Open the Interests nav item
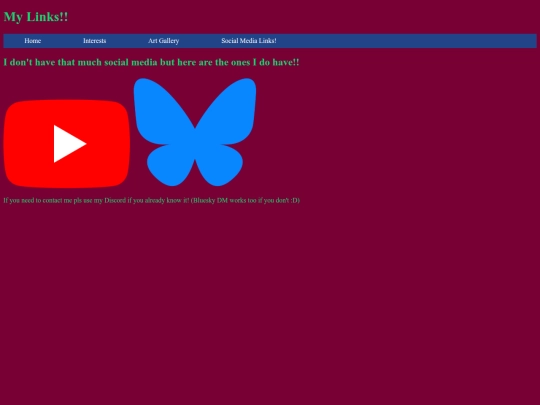540x405 pixels. click(95, 41)
